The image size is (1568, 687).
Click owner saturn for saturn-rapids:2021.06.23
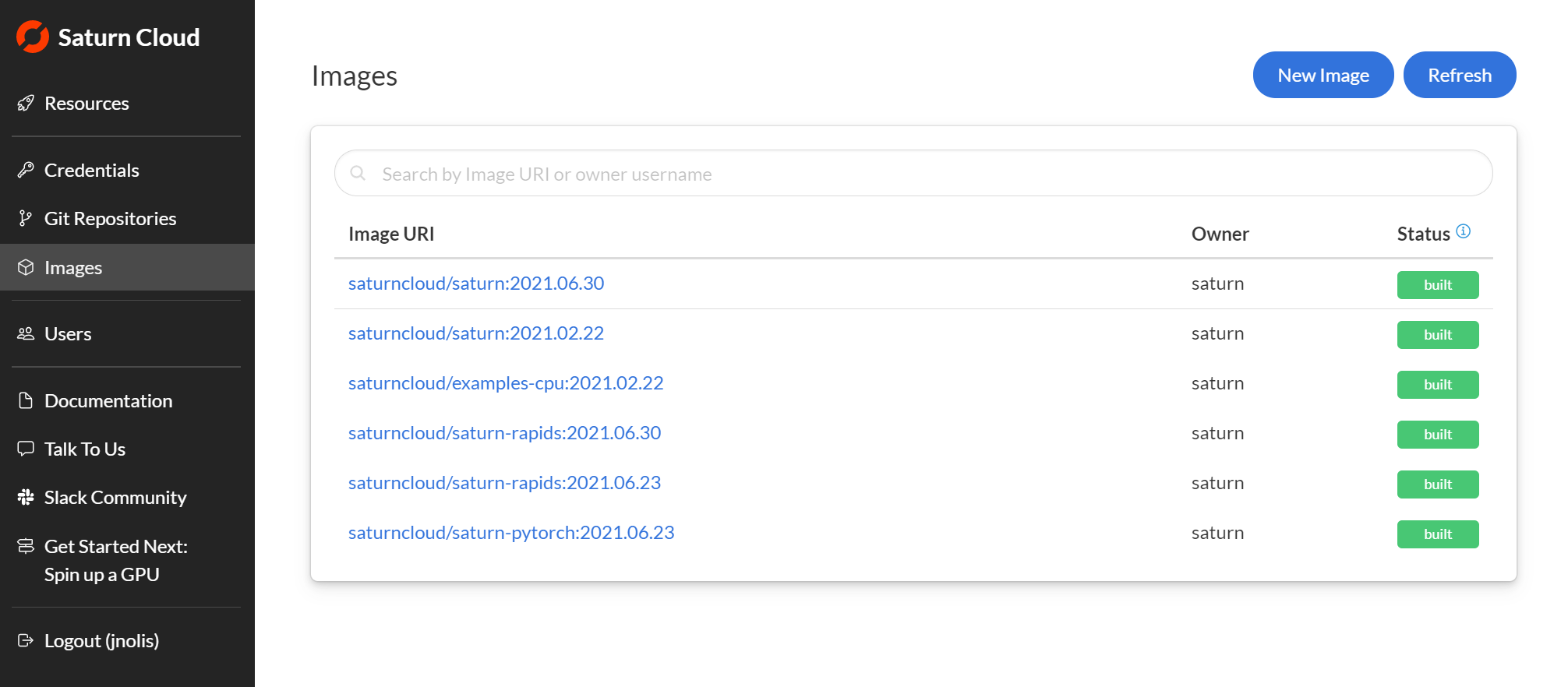click(x=1217, y=483)
